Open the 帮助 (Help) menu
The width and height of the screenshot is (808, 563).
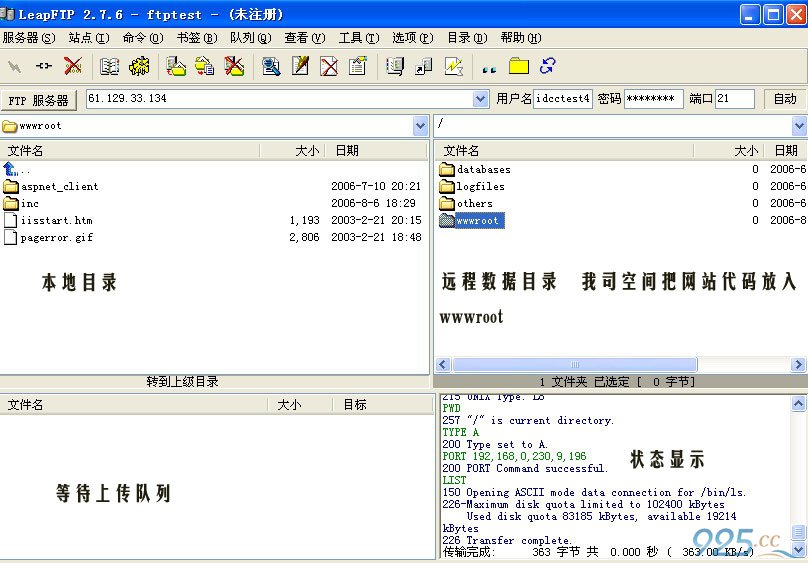(x=520, y=38)
